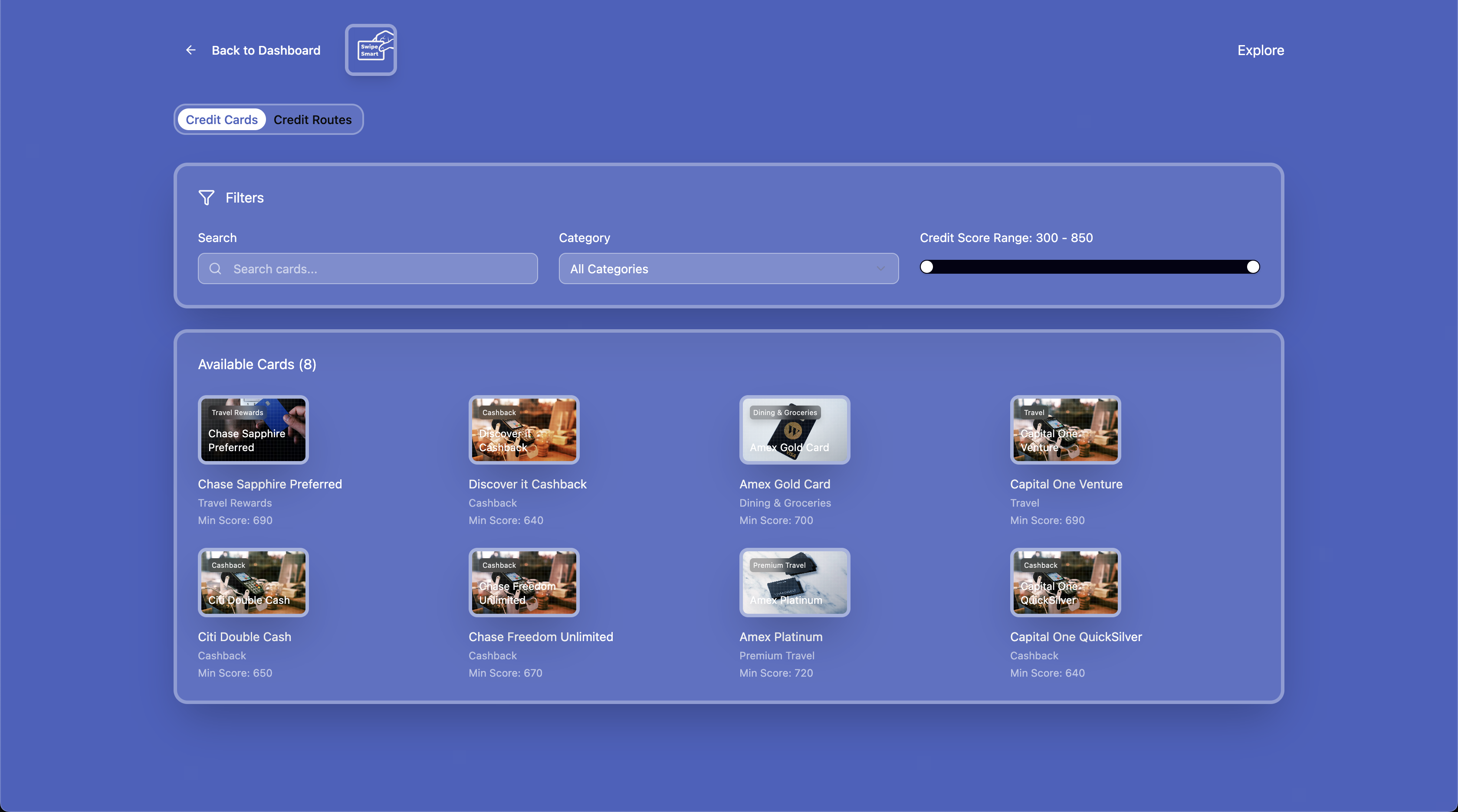
Task: Open Capital One QuickSilver card image
Action: [x=1064, y=582]
